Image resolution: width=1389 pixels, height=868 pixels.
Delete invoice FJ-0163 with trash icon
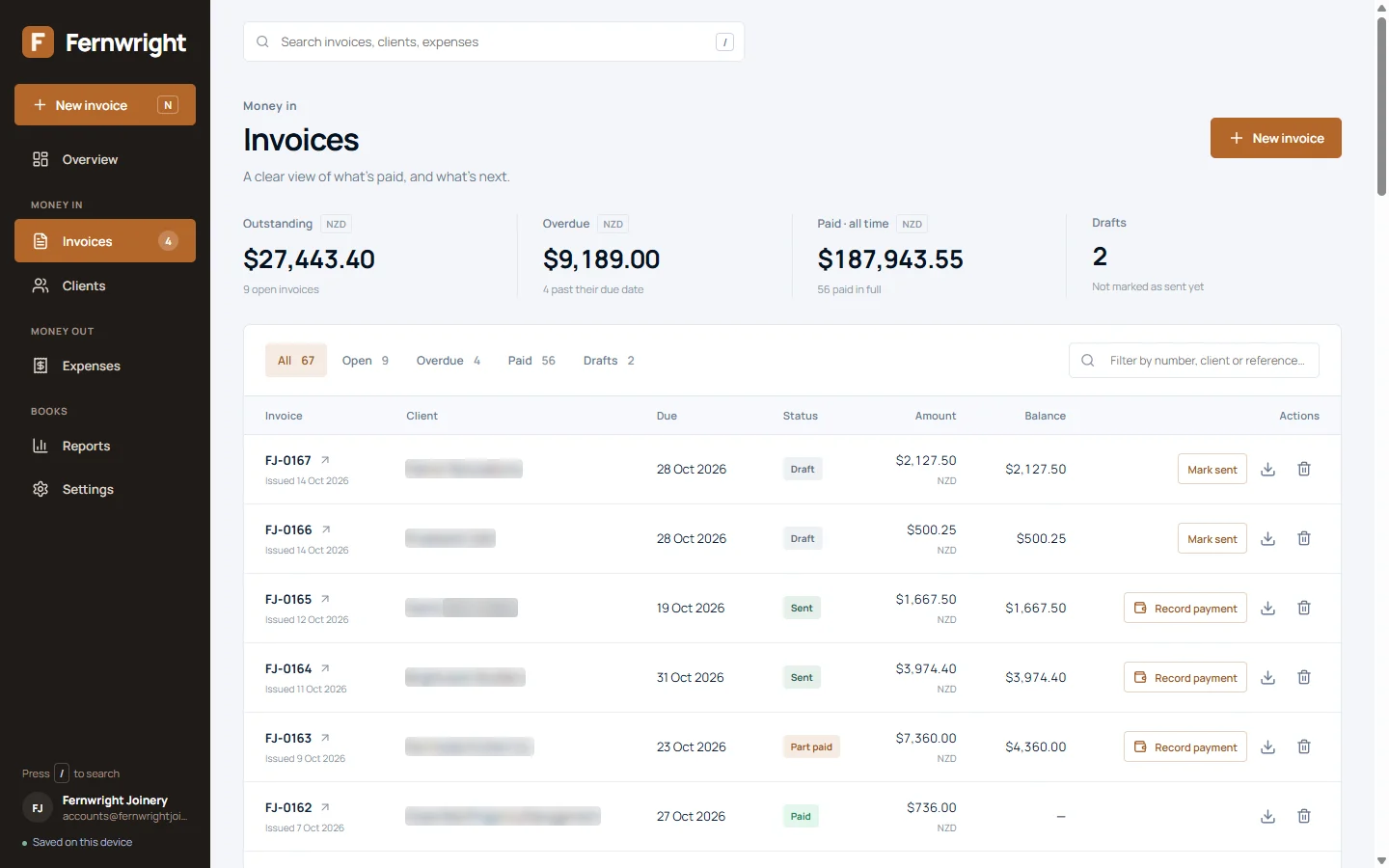point(1304,746)
